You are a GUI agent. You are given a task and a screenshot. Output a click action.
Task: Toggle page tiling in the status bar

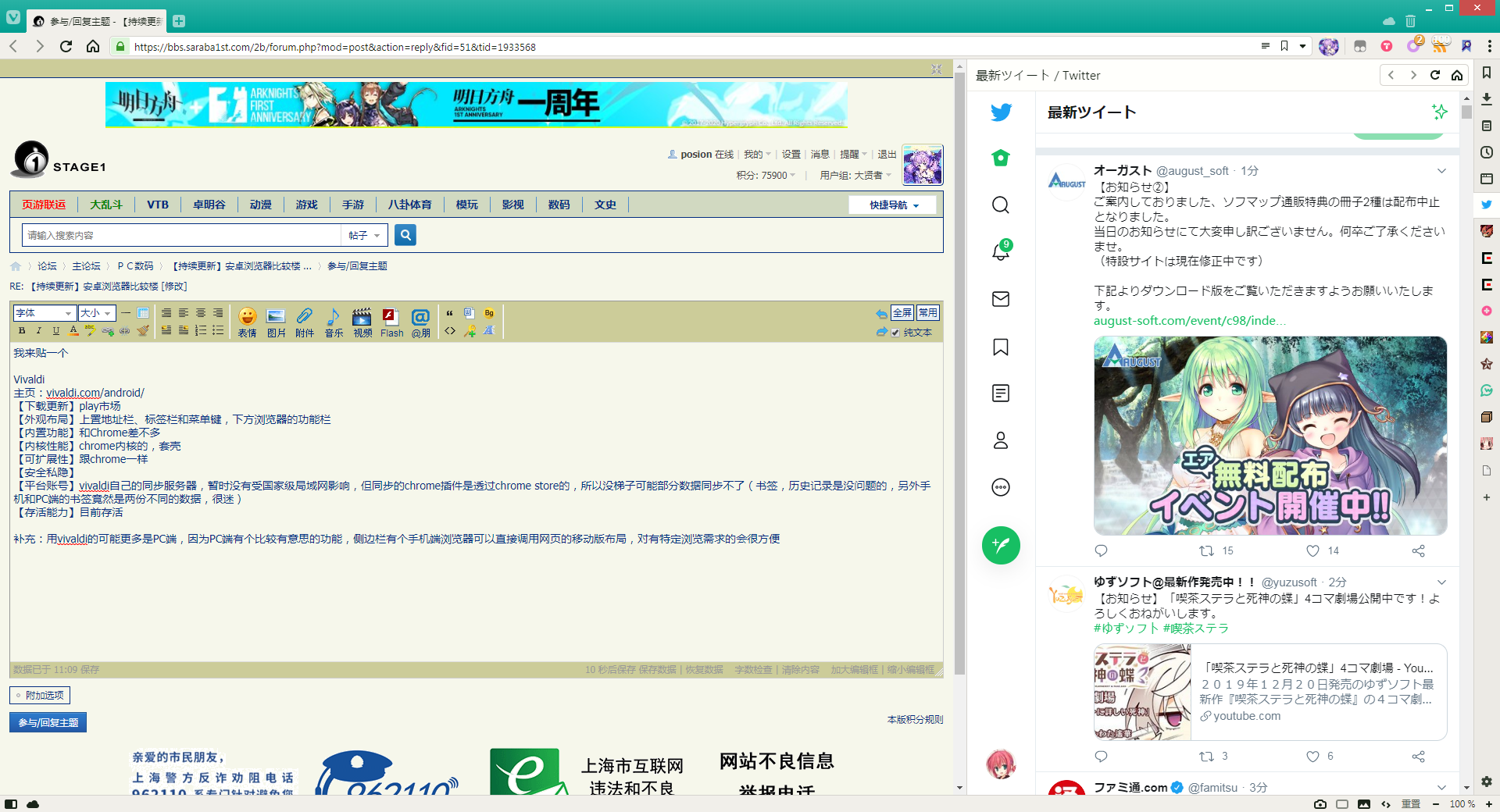pyautogui.click(x=1342, y=804)
